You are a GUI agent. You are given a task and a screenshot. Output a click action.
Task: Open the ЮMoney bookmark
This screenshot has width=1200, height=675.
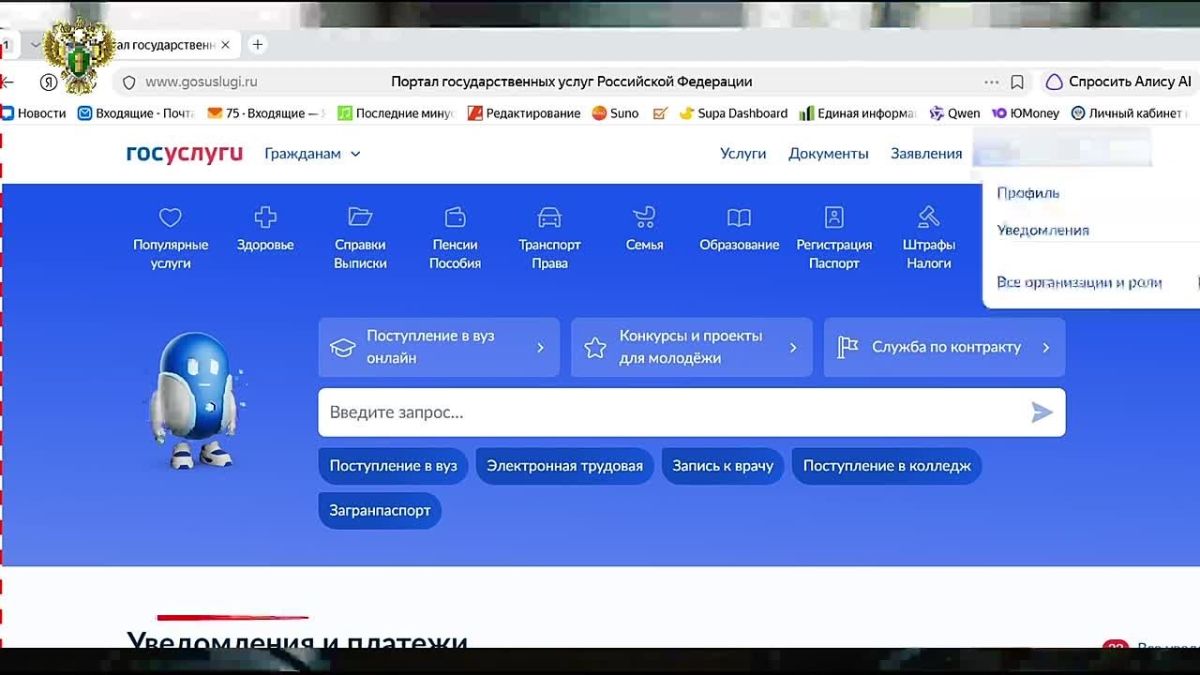tap(1026, 113)
